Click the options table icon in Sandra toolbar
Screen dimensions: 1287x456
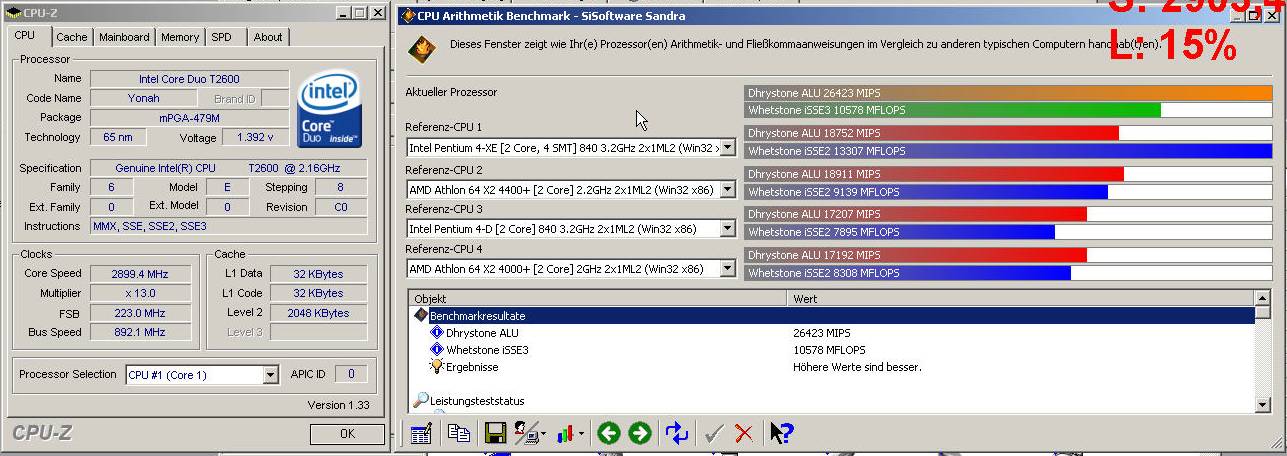[x=421, y=433]
